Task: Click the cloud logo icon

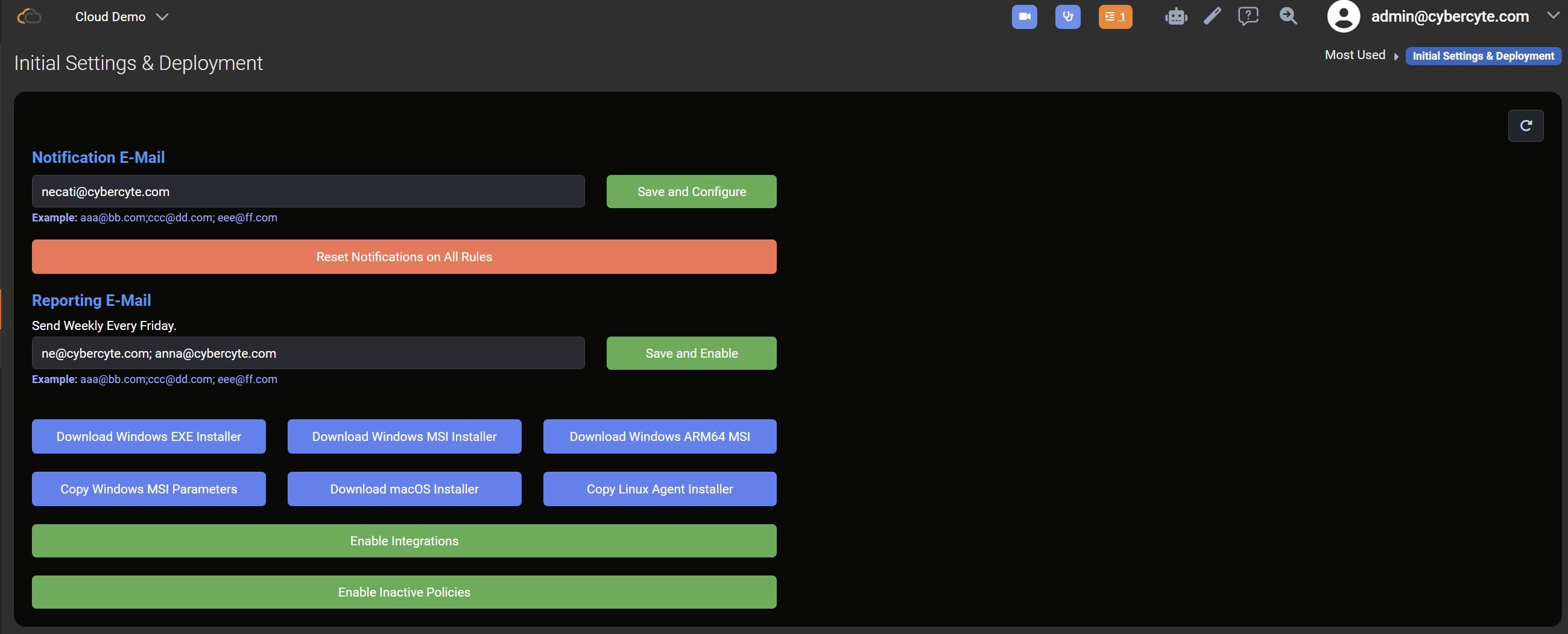Action: pos(29,16)
